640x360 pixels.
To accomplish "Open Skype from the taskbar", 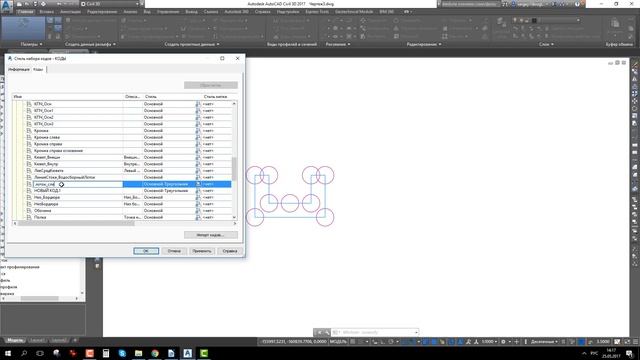I will [x=122, y=353].
